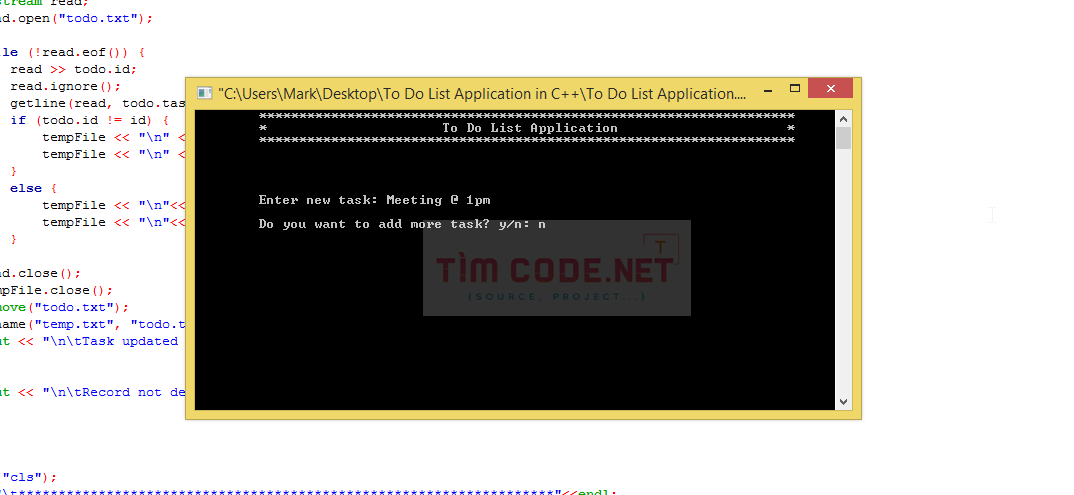Click the 'To Do List Application' console header
Viewport: 1074px width, 495px height.
(x=529, y=128)
